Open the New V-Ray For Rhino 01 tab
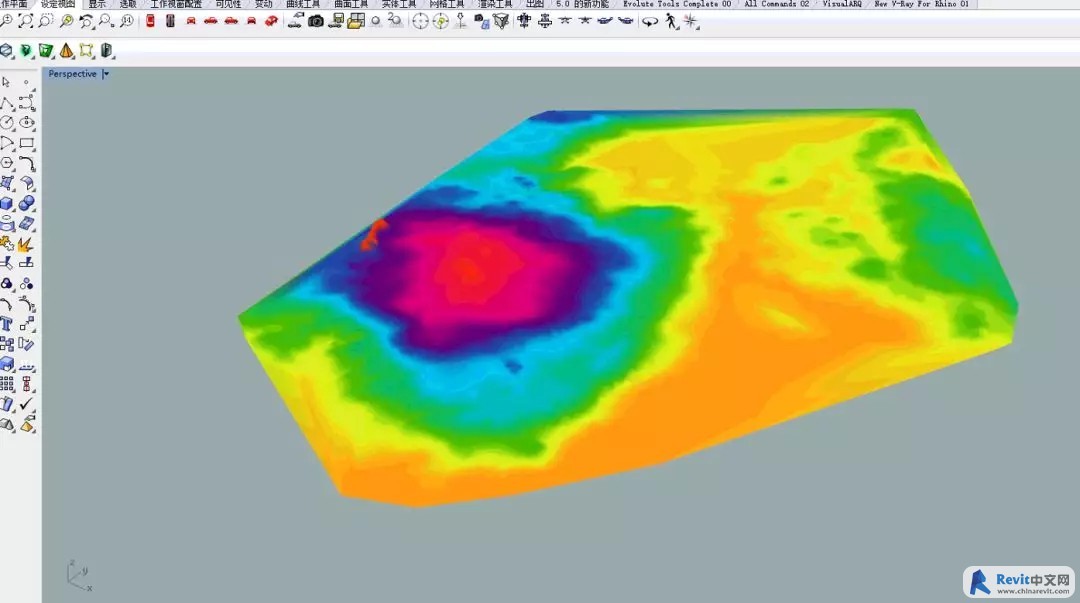1080x603 pixels. tap(921, 4)
